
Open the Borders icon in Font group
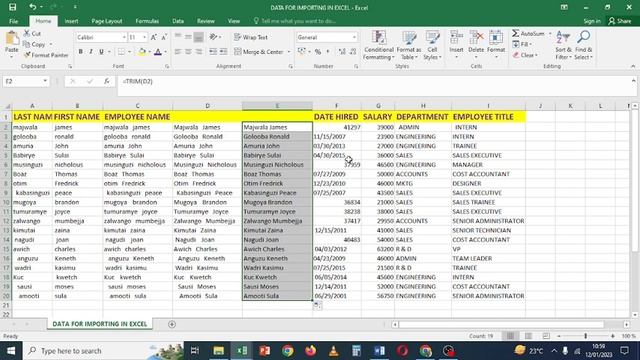(122, 52)
